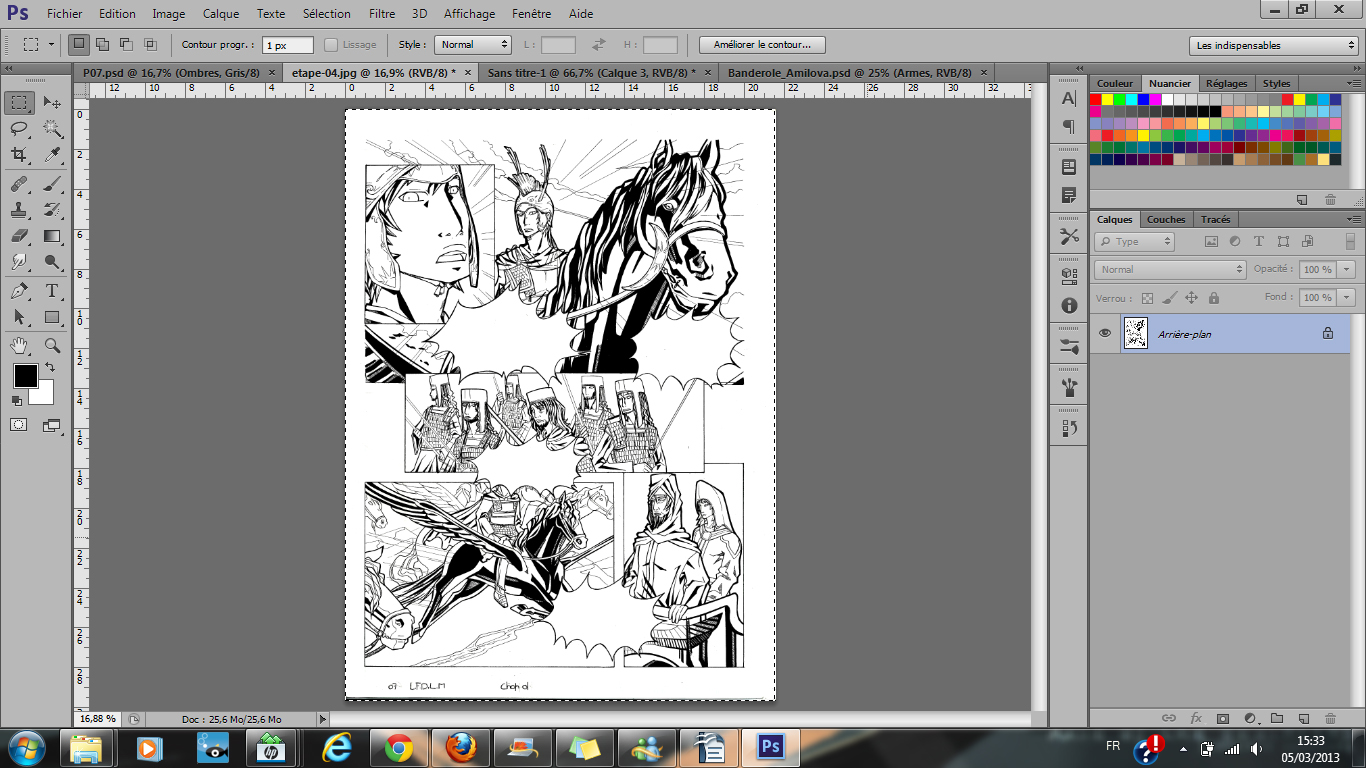Screen dimensions: 1366x768
Task: Select the Brush tool
Action: pyautogui.click(x=52, y=184)
